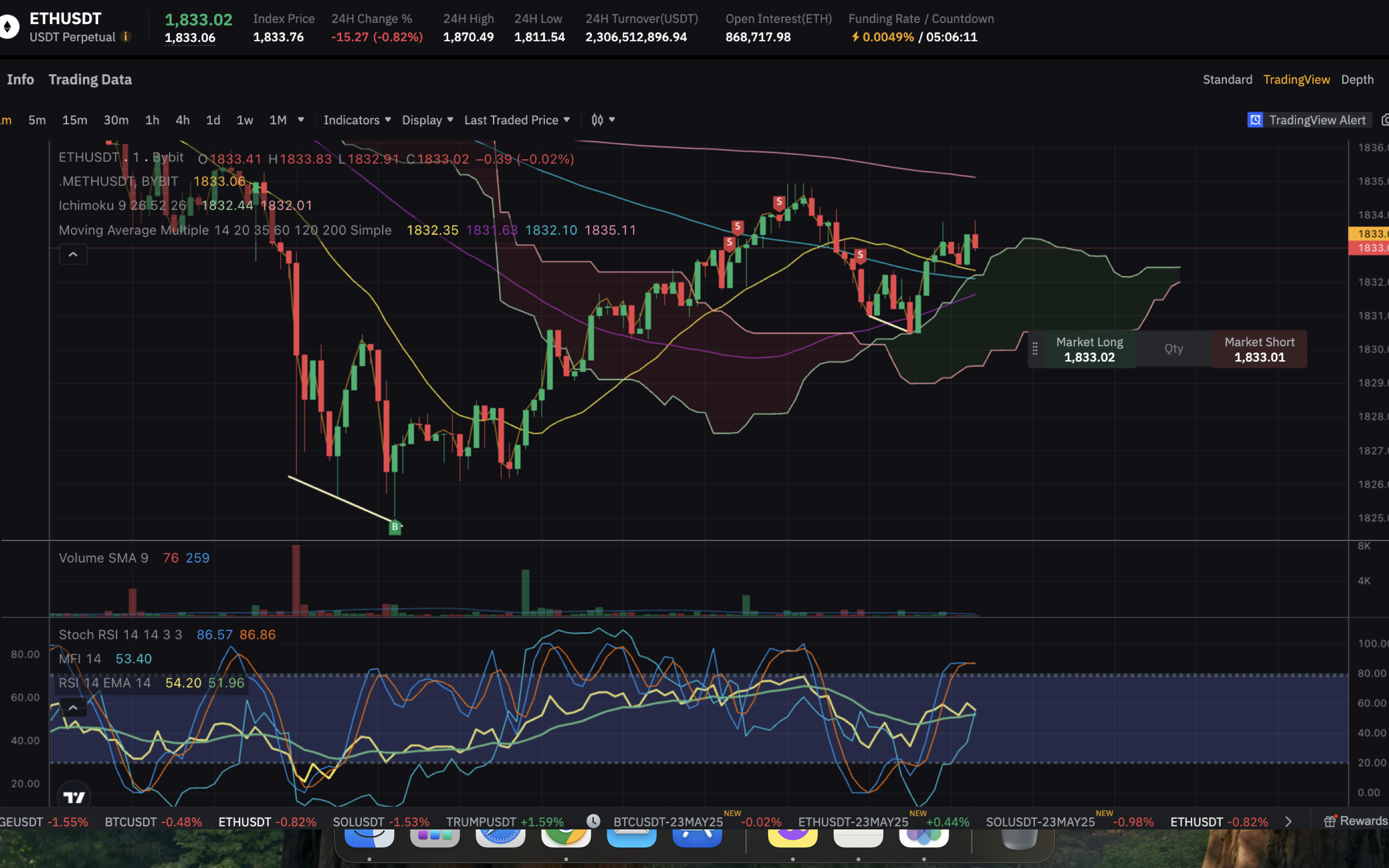Click the S marker at the highest peak
Viewport: 1389px width, 868px height.
(779, 202)
